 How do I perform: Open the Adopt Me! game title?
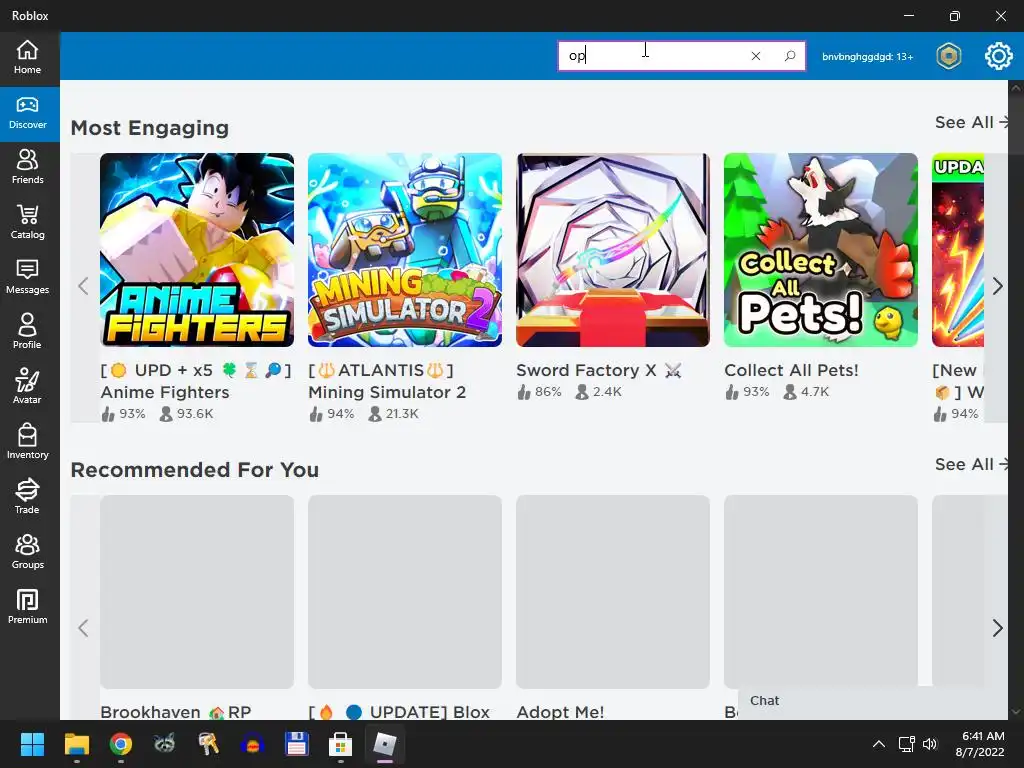pyautogui.click(x=560, y=712)
